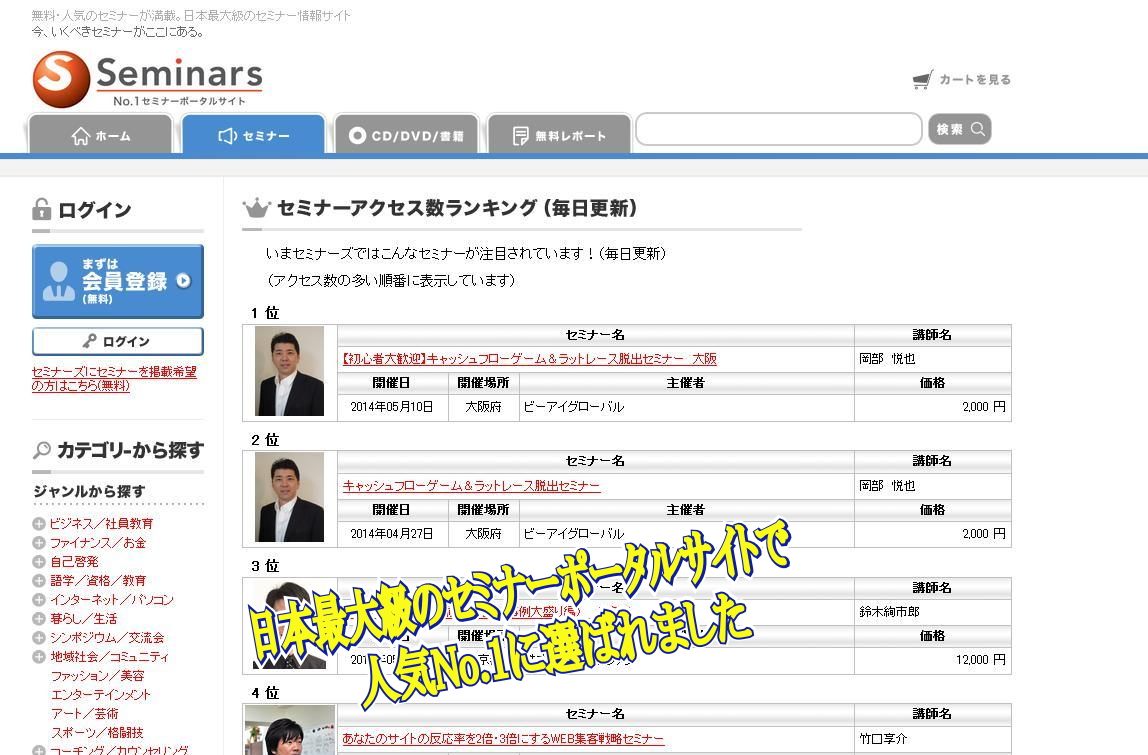Image resolution: width=1148 pixels, height=755 pixels.
Task: Open the 無料レポート tab
Action: [559, 135]
